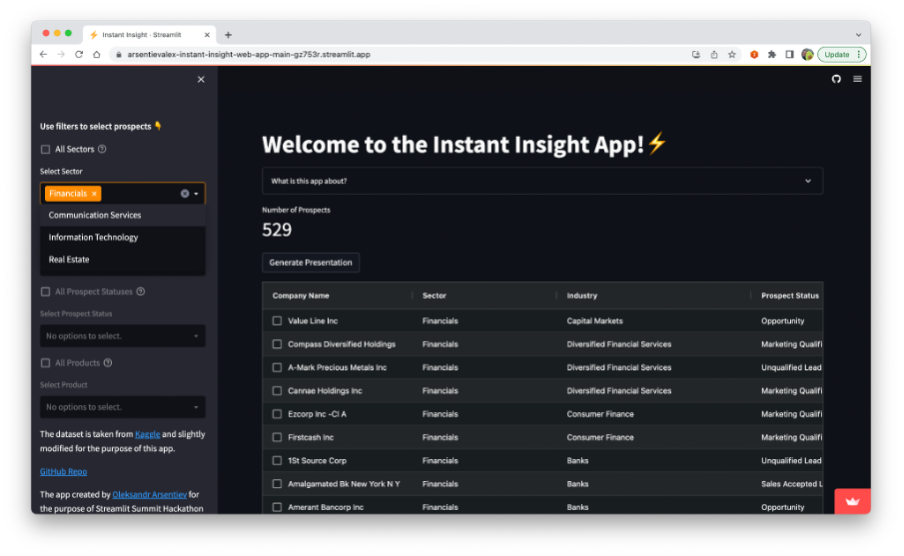Click the red crown Streamlit badge
This screenshot has width=904, height=556.
click(x=852, y=501)
